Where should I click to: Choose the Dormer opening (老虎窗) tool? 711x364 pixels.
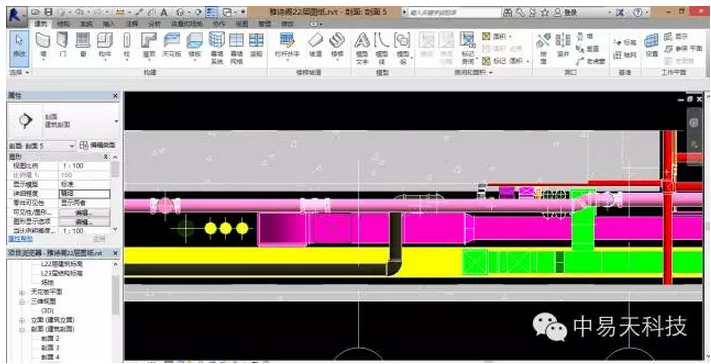pos(590,61)
